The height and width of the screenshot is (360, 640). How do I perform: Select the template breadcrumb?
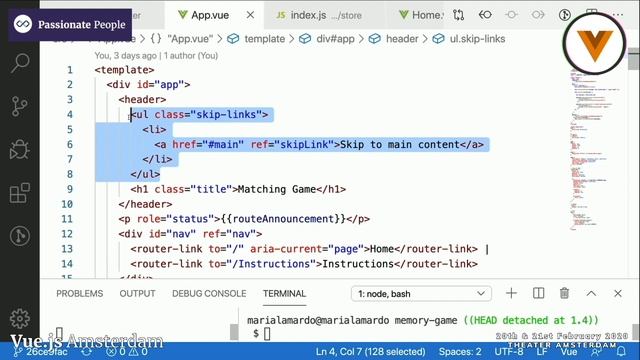click(256, 39)
